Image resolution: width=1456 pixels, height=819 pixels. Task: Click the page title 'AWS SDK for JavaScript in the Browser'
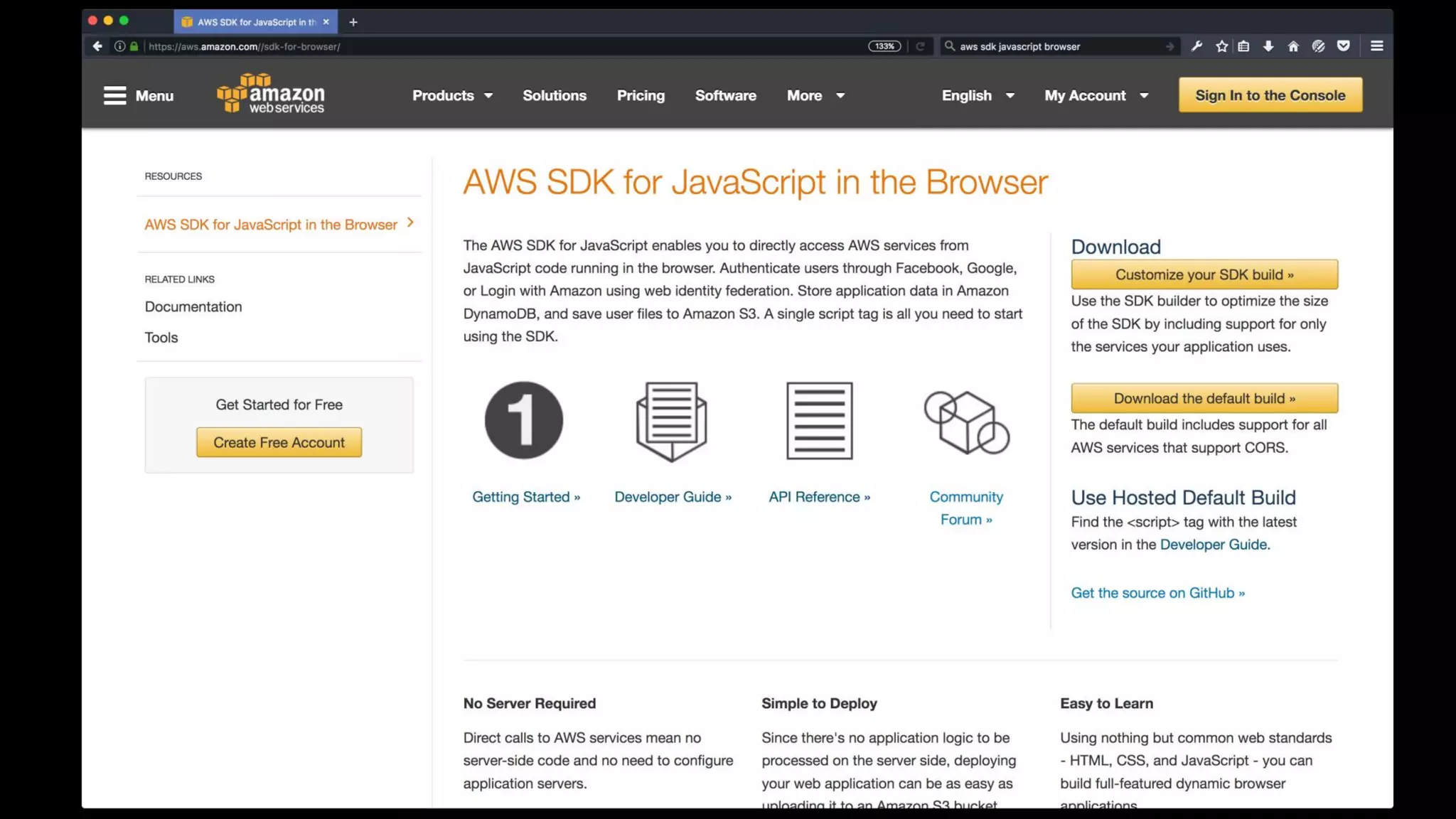756,182
